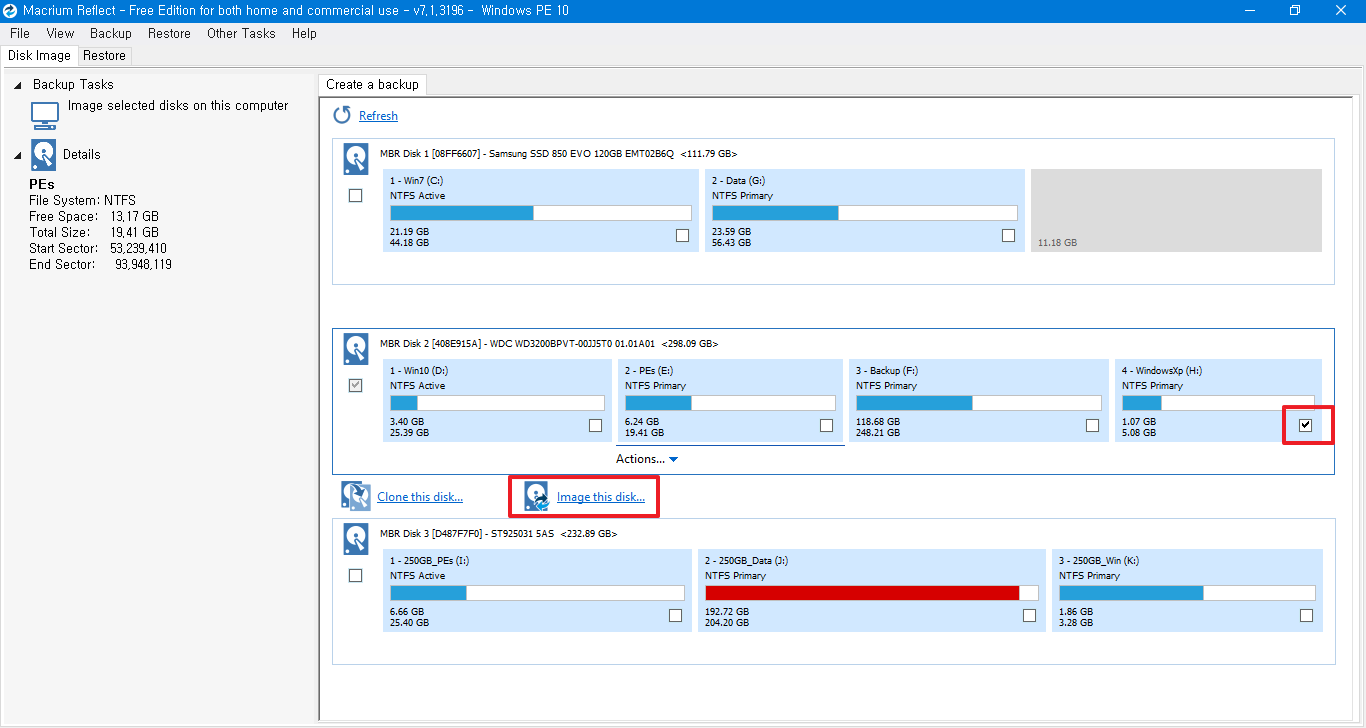Click the MBR Disk 3 drive icon
This screenshot has height=728, width=1366.
(356, 539)
